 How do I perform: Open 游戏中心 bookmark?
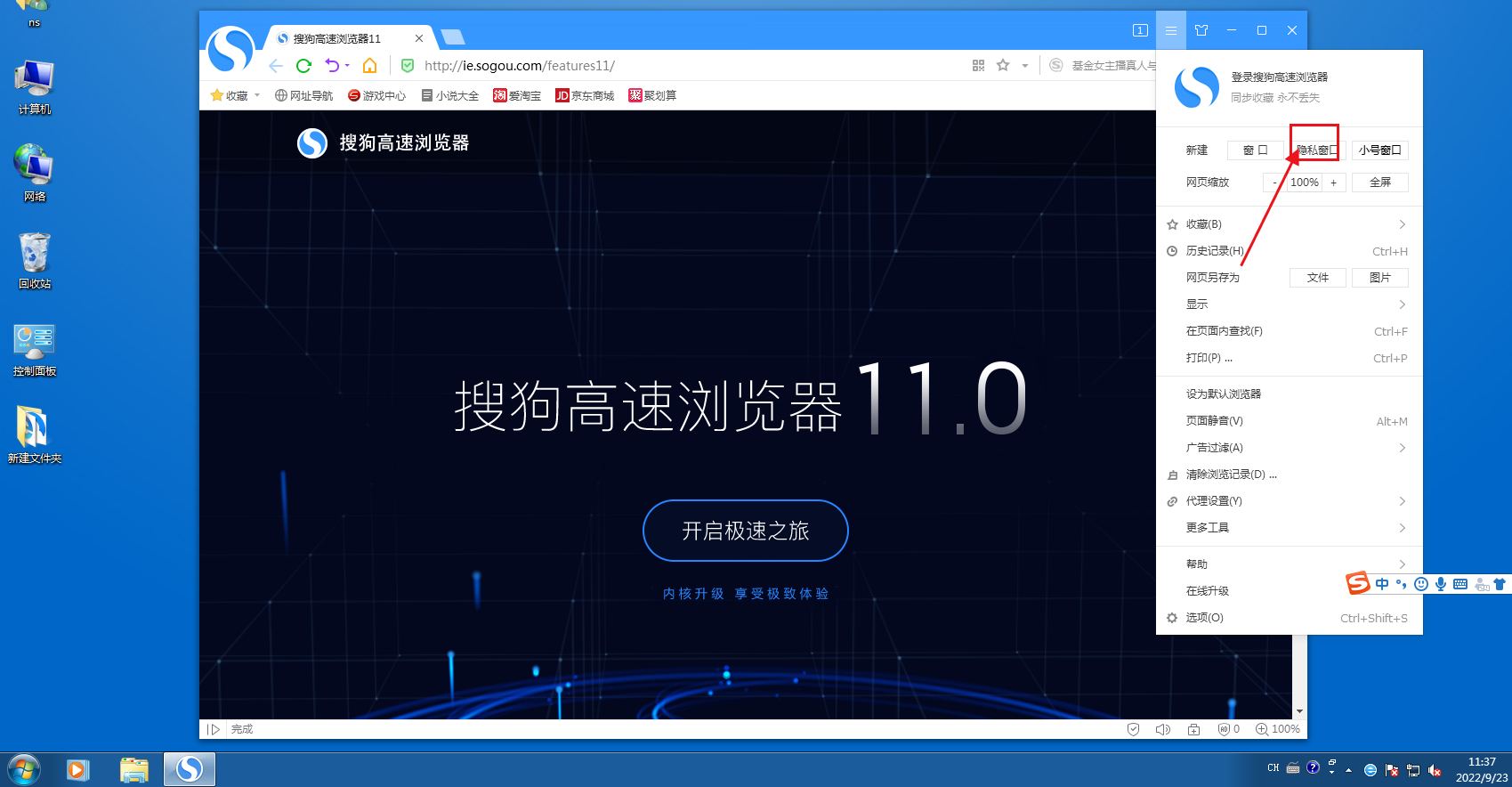[376, 95]
